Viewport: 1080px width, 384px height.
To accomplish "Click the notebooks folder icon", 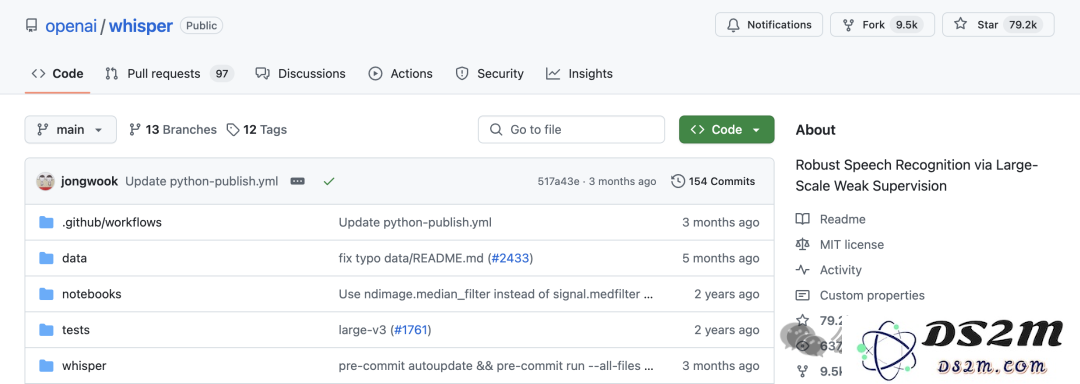I will coord(46,294).
